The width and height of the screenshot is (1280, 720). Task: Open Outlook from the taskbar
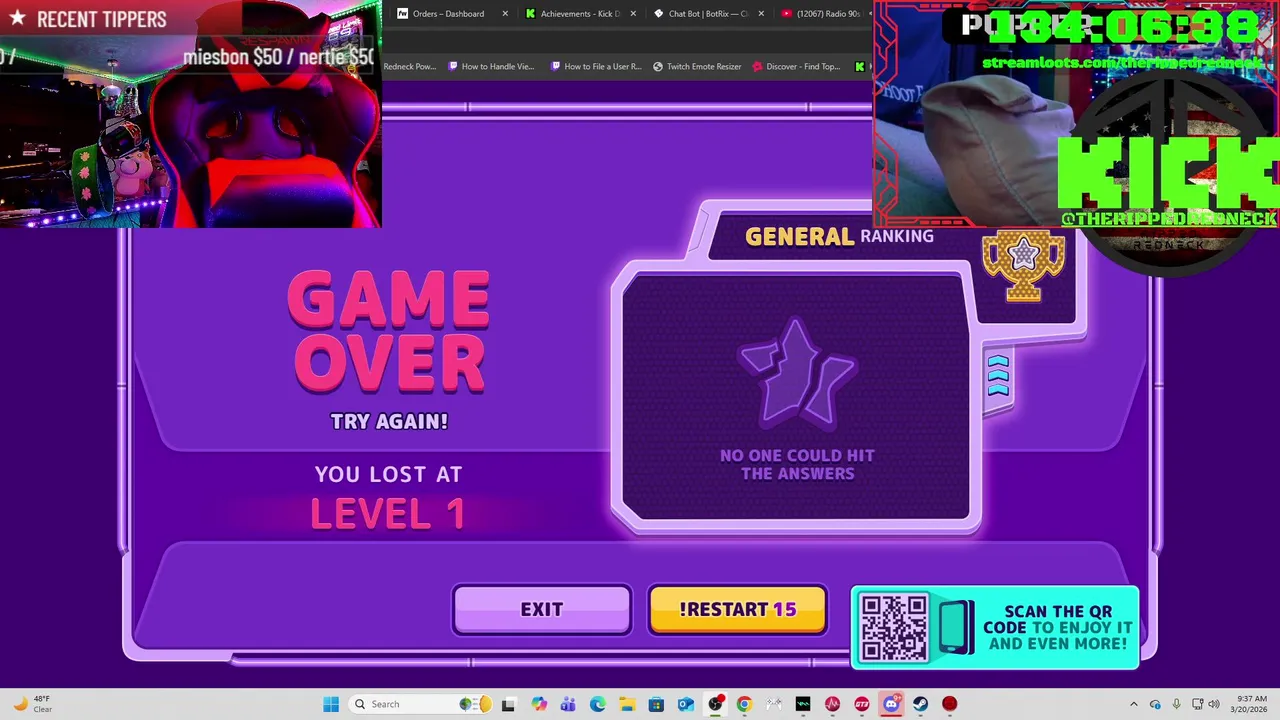685,704
